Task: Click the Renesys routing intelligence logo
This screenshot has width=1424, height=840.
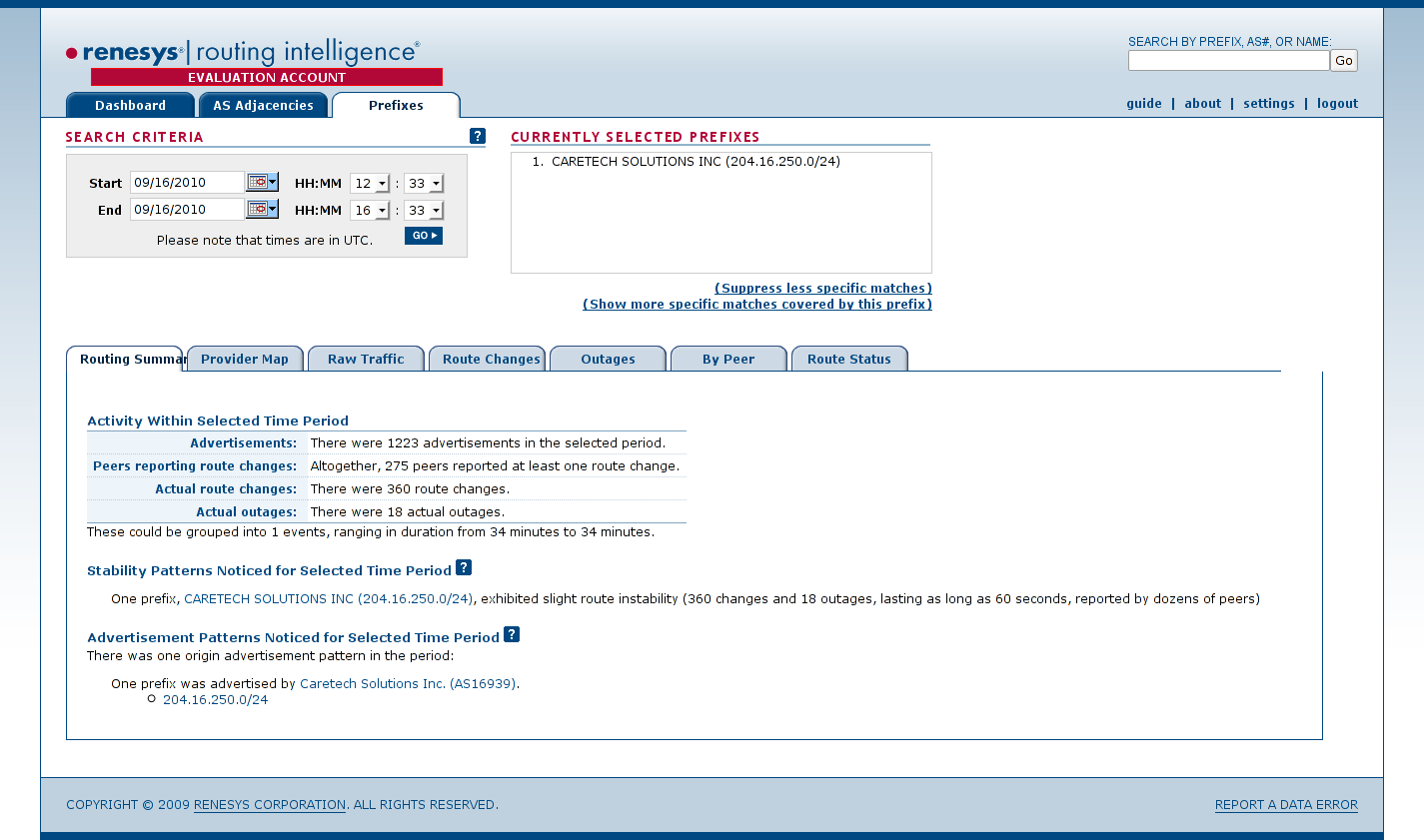Action: 243,53
